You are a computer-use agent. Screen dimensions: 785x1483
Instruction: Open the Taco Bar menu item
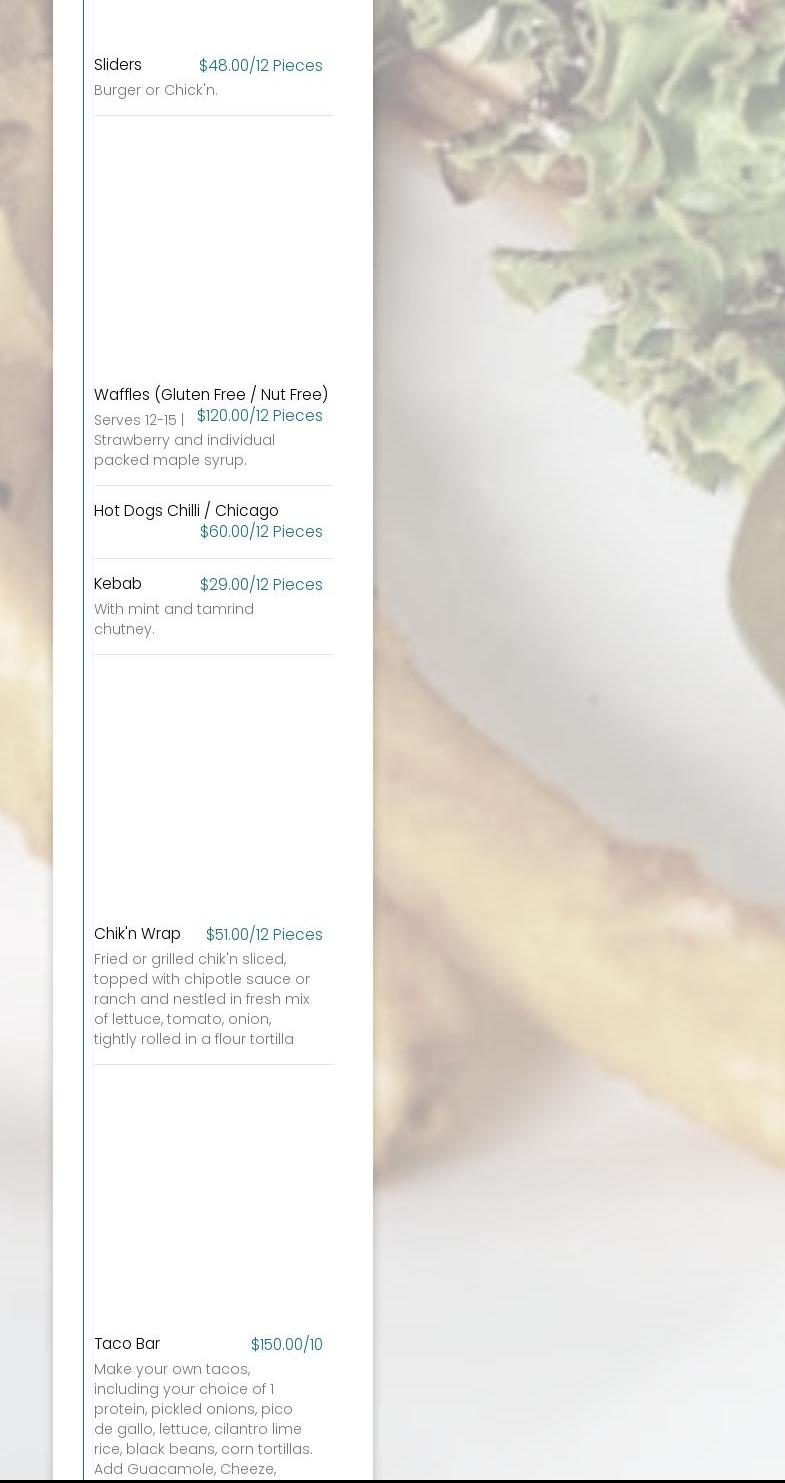[127, 1344]
